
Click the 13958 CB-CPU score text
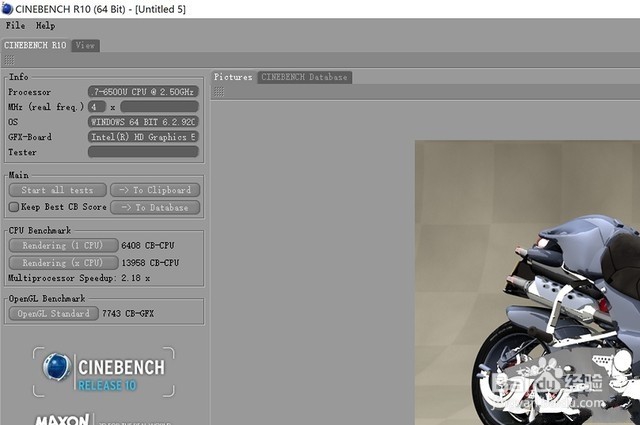pos(150,263)
